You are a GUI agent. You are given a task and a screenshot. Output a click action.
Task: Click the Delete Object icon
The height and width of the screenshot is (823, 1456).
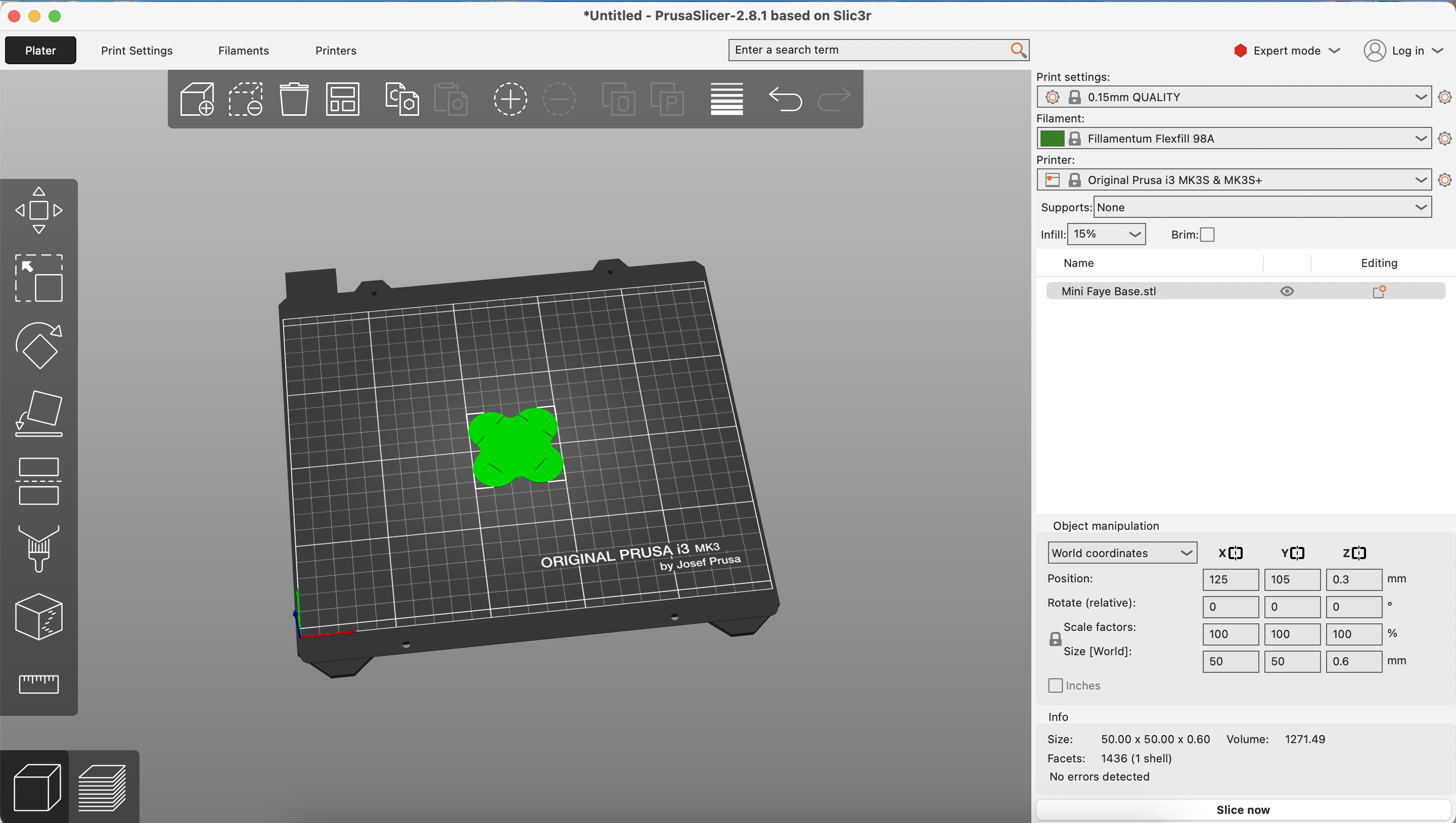point(293,98)
